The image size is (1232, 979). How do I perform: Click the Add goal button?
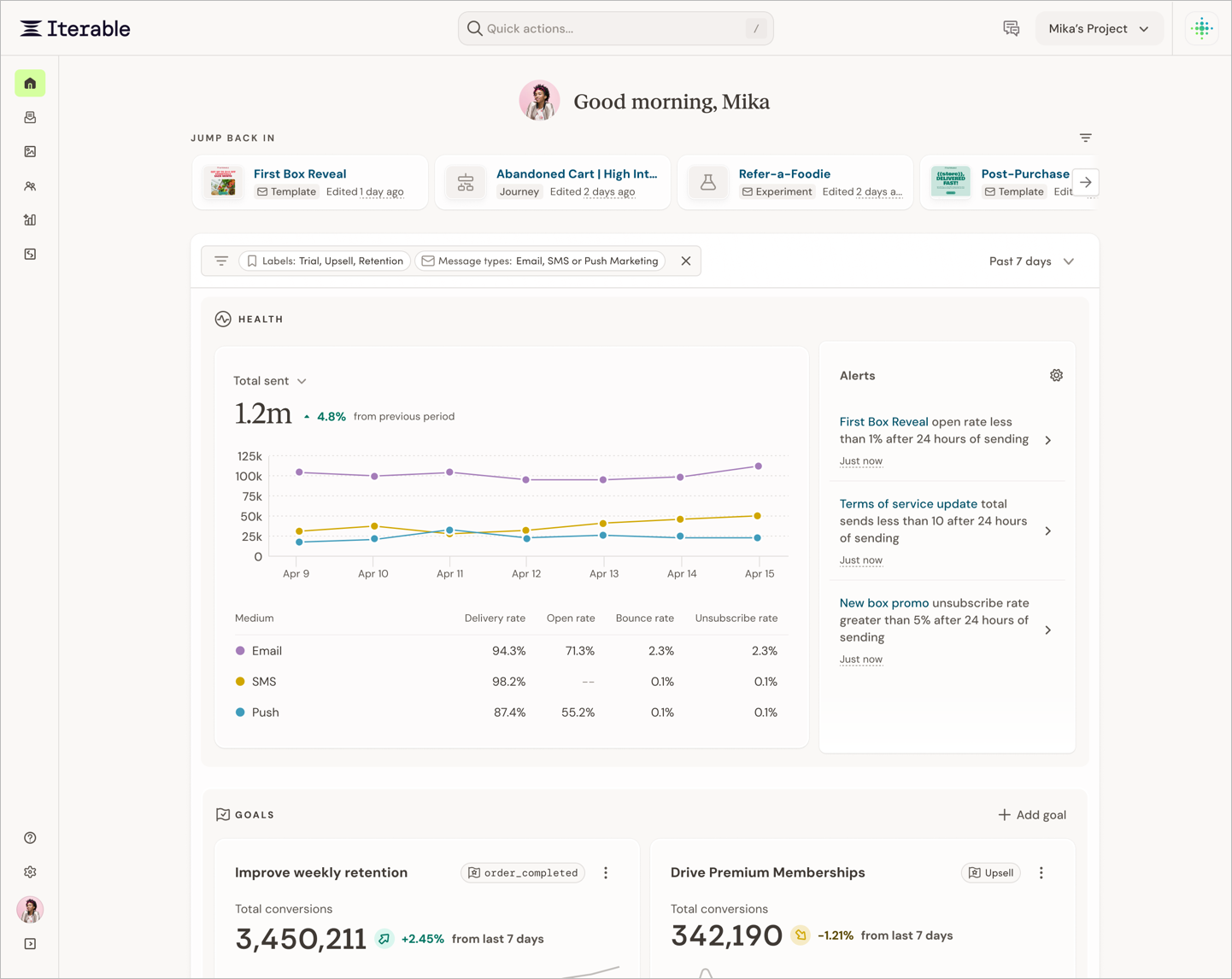click(x=1032, y=815)
